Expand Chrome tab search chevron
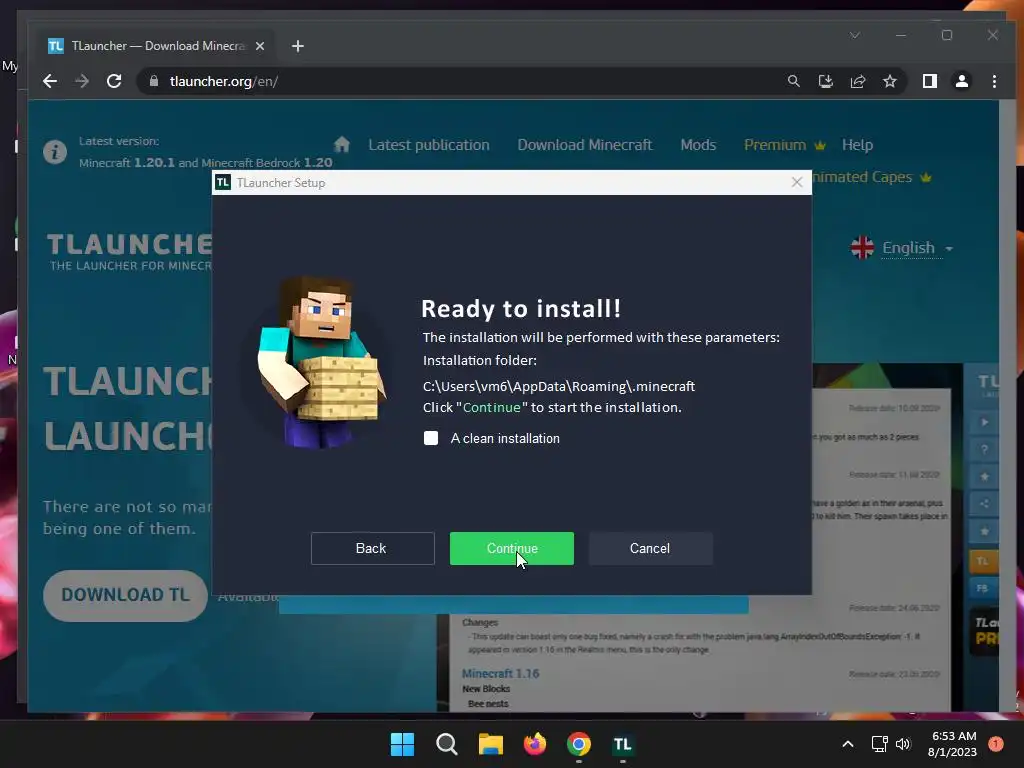Image resolution: width=1024 pixels, height=768 pixels. pos(855,35)
